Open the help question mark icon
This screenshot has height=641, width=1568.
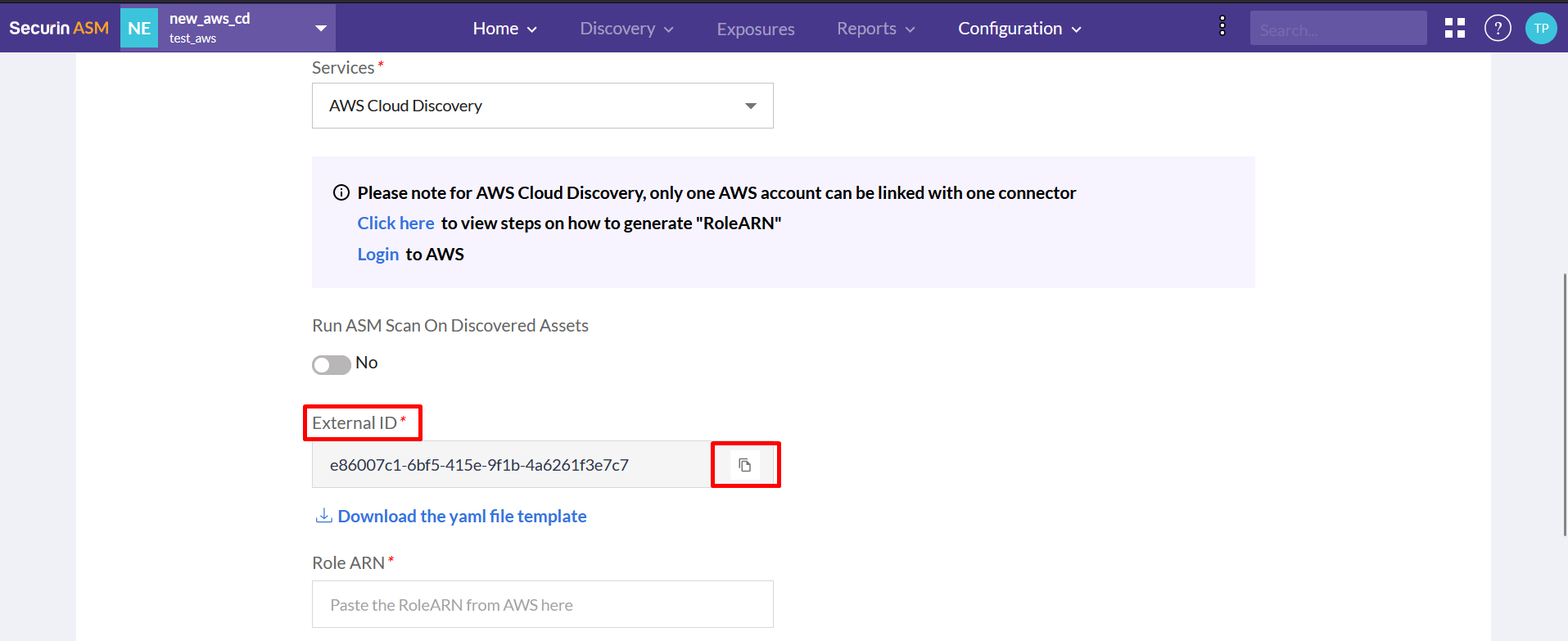[1498, 29]
